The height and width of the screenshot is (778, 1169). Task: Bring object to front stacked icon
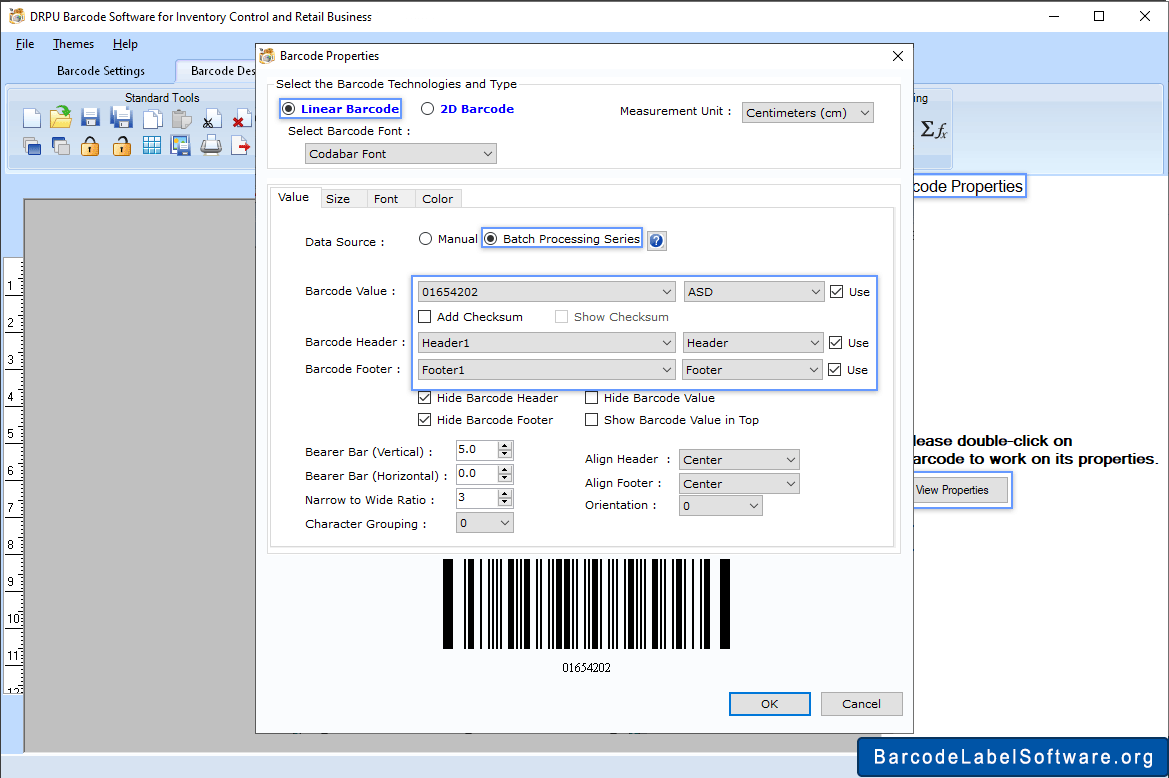pos(31,145)
